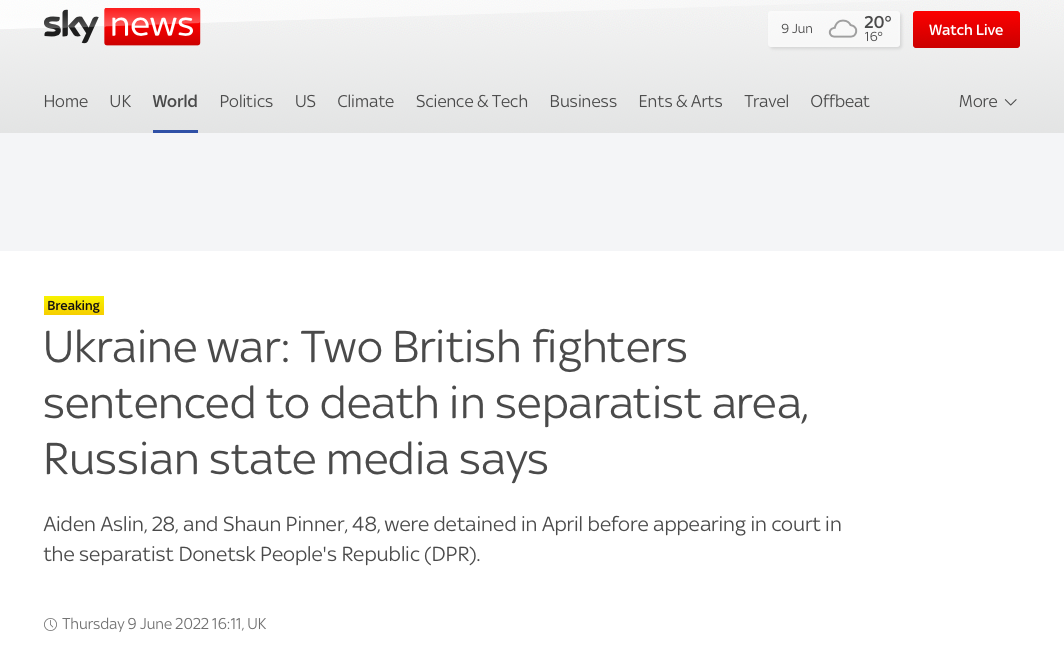Click the Ukraine war article headline
1064x658 pixels.
coord(426,403)
